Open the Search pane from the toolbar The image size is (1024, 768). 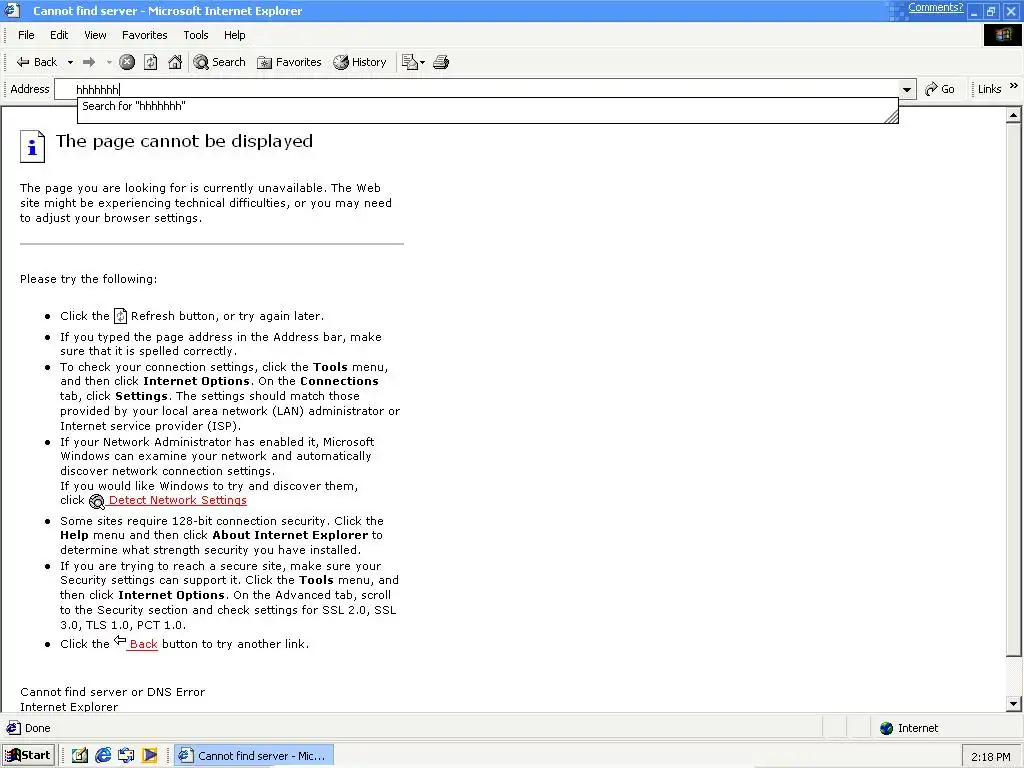219,62
